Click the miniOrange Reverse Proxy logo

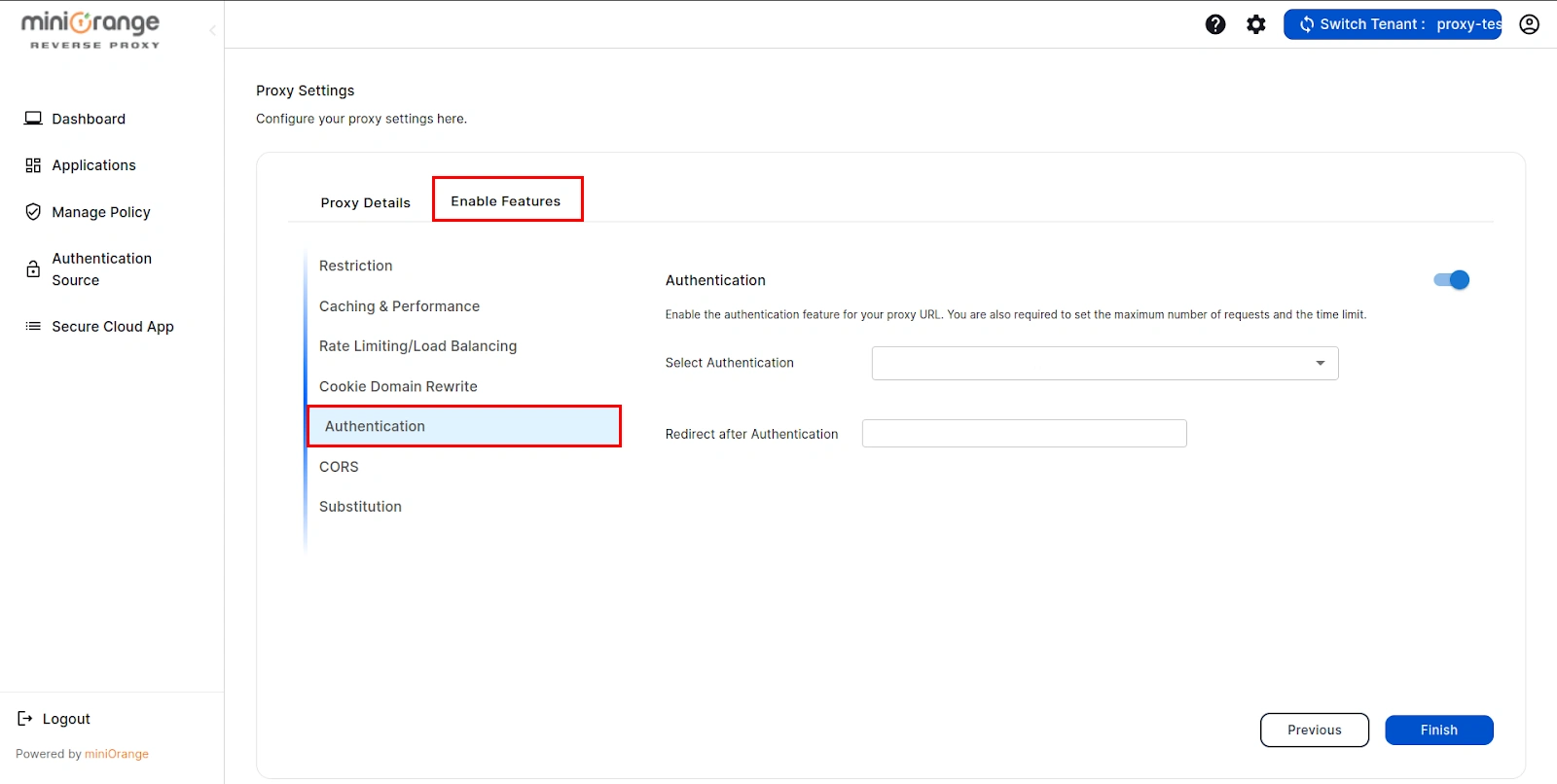pos(91,29)
